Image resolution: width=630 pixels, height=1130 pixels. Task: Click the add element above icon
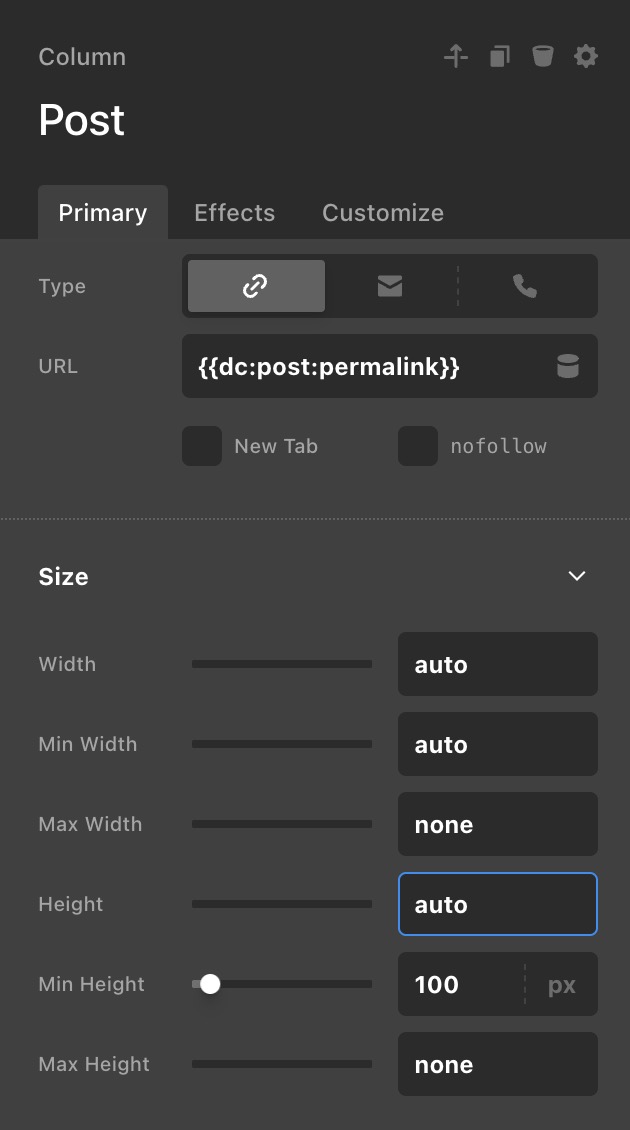(456, 57)
